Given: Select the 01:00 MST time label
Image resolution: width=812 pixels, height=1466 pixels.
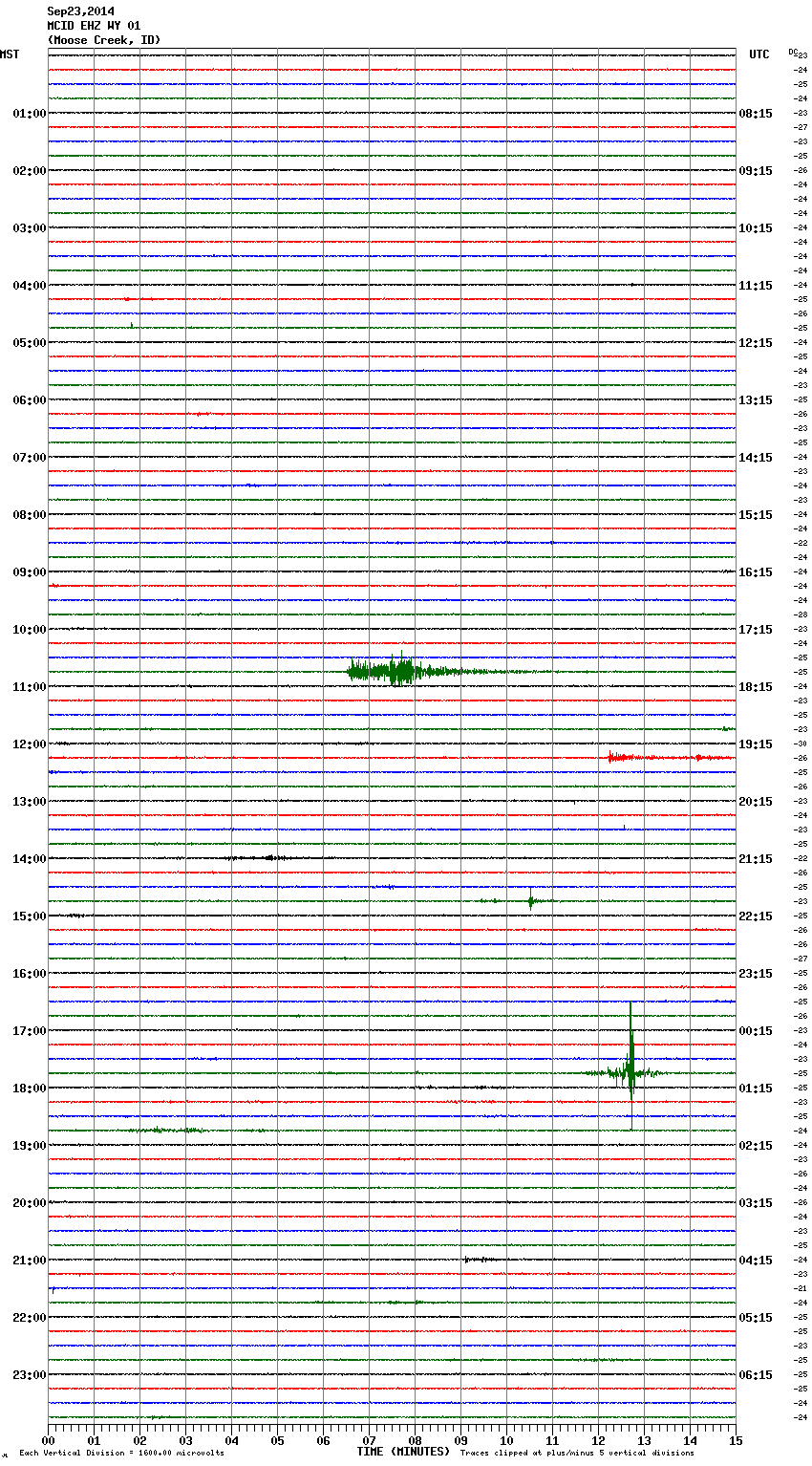Looking at the screenshot, I should 30,114.
